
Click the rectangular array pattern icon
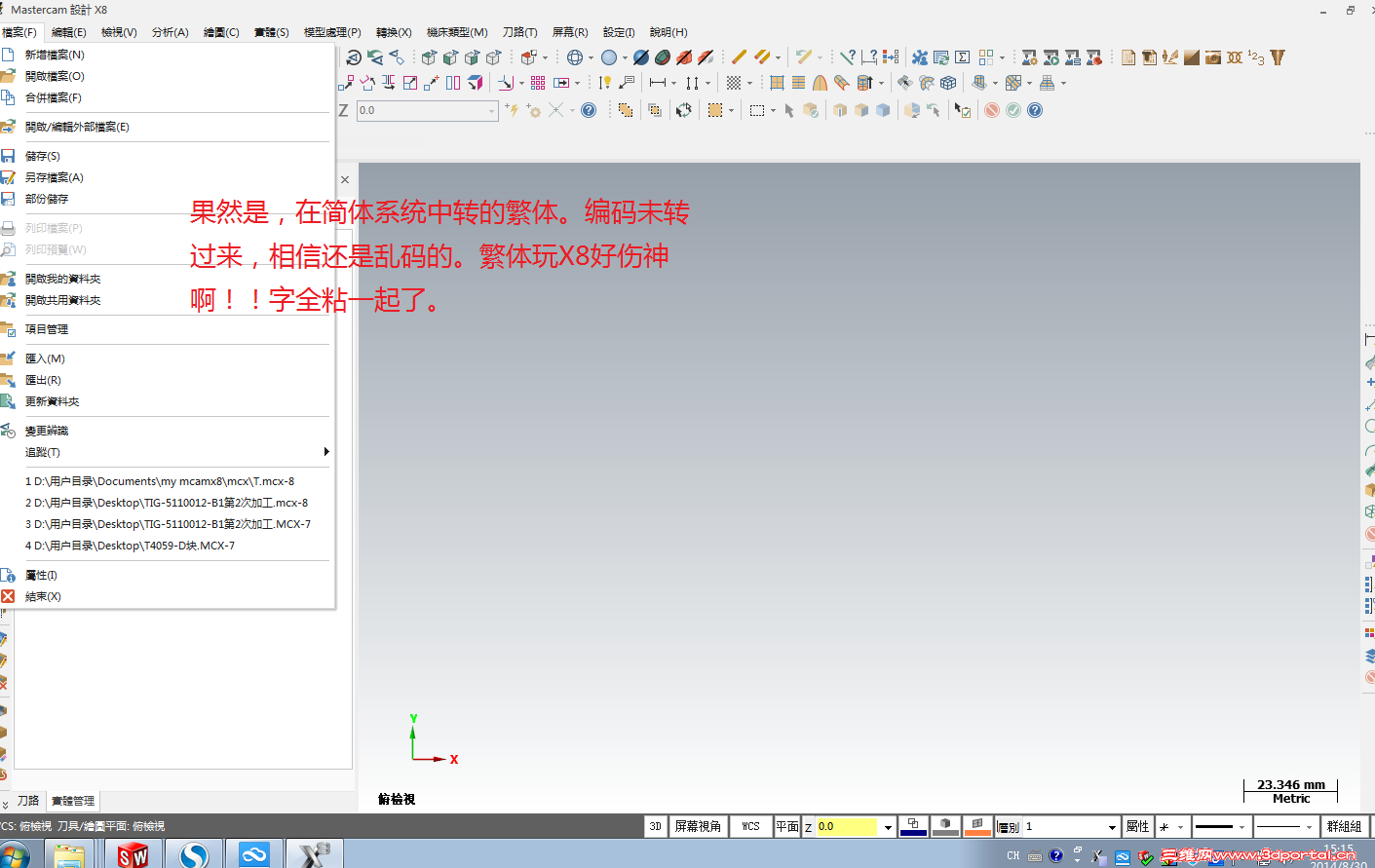tap(538, 83)
